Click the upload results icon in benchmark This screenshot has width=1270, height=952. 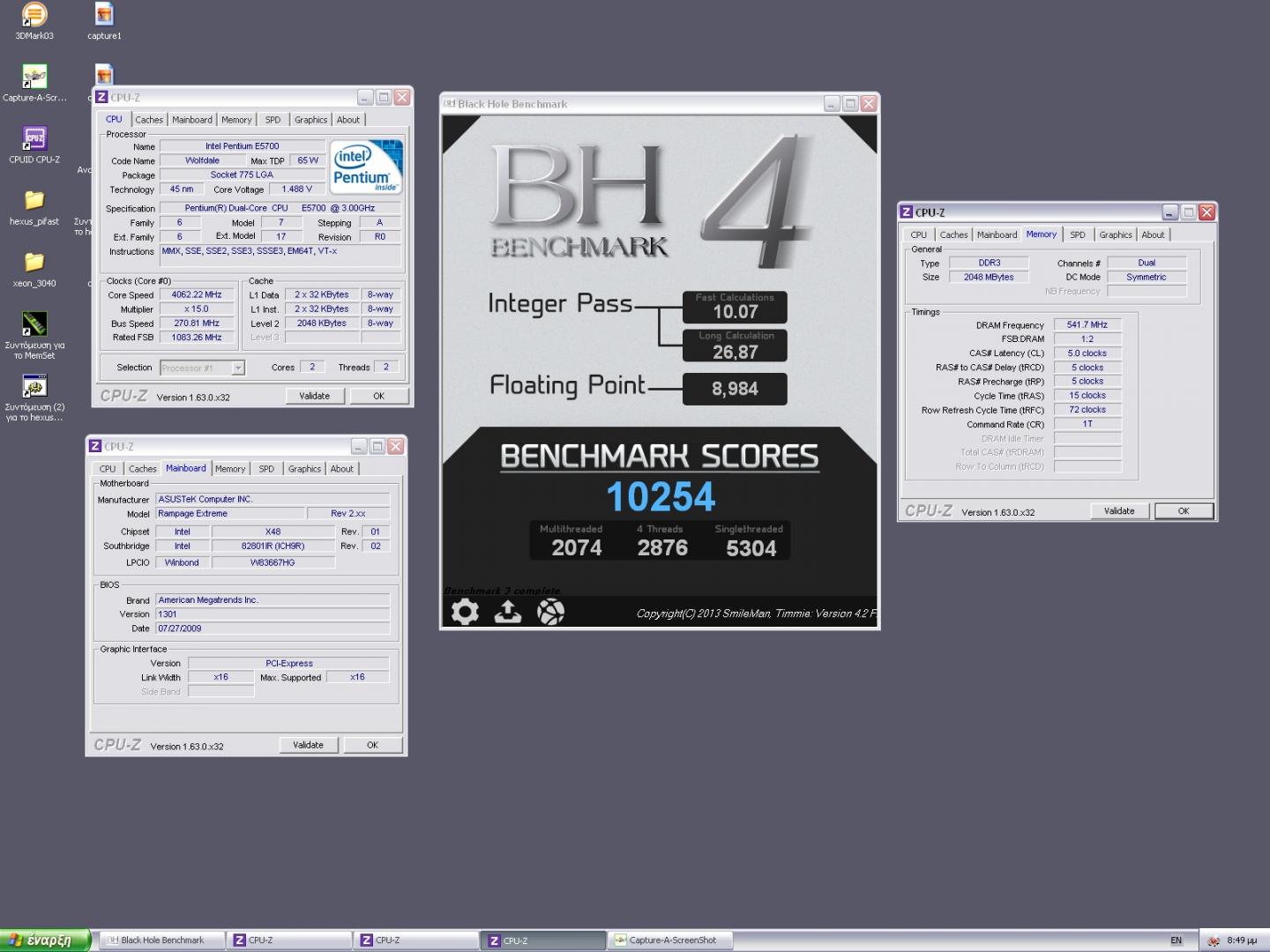click(x=507, y=612)
